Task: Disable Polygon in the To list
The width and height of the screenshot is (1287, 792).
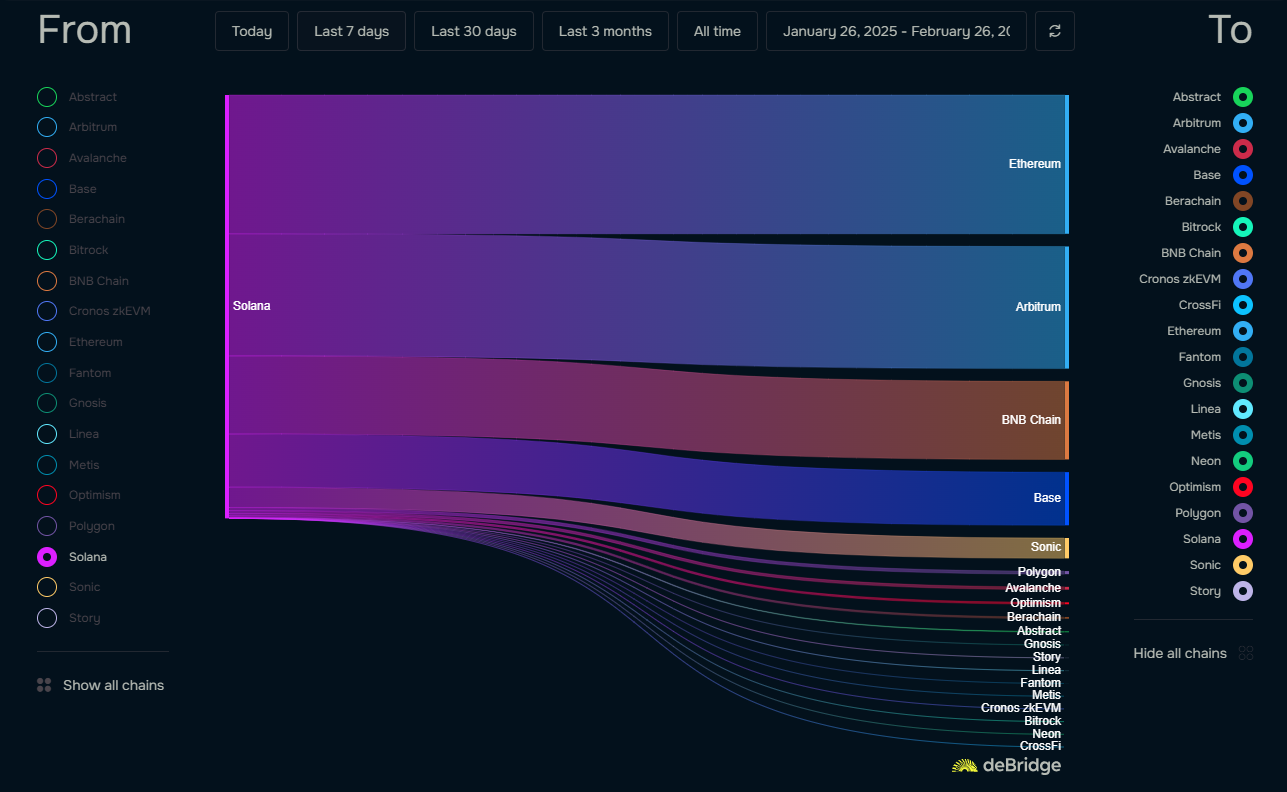Action: pos(1243,513)
